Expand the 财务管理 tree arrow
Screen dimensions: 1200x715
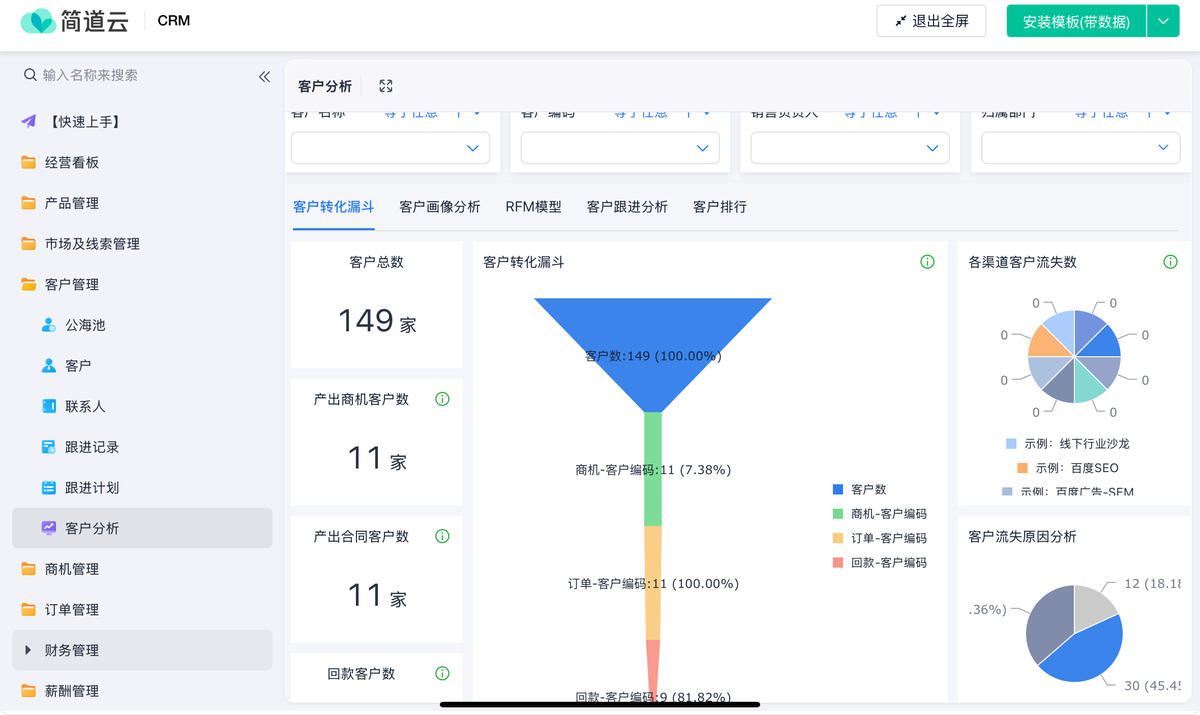click(28, 650)
